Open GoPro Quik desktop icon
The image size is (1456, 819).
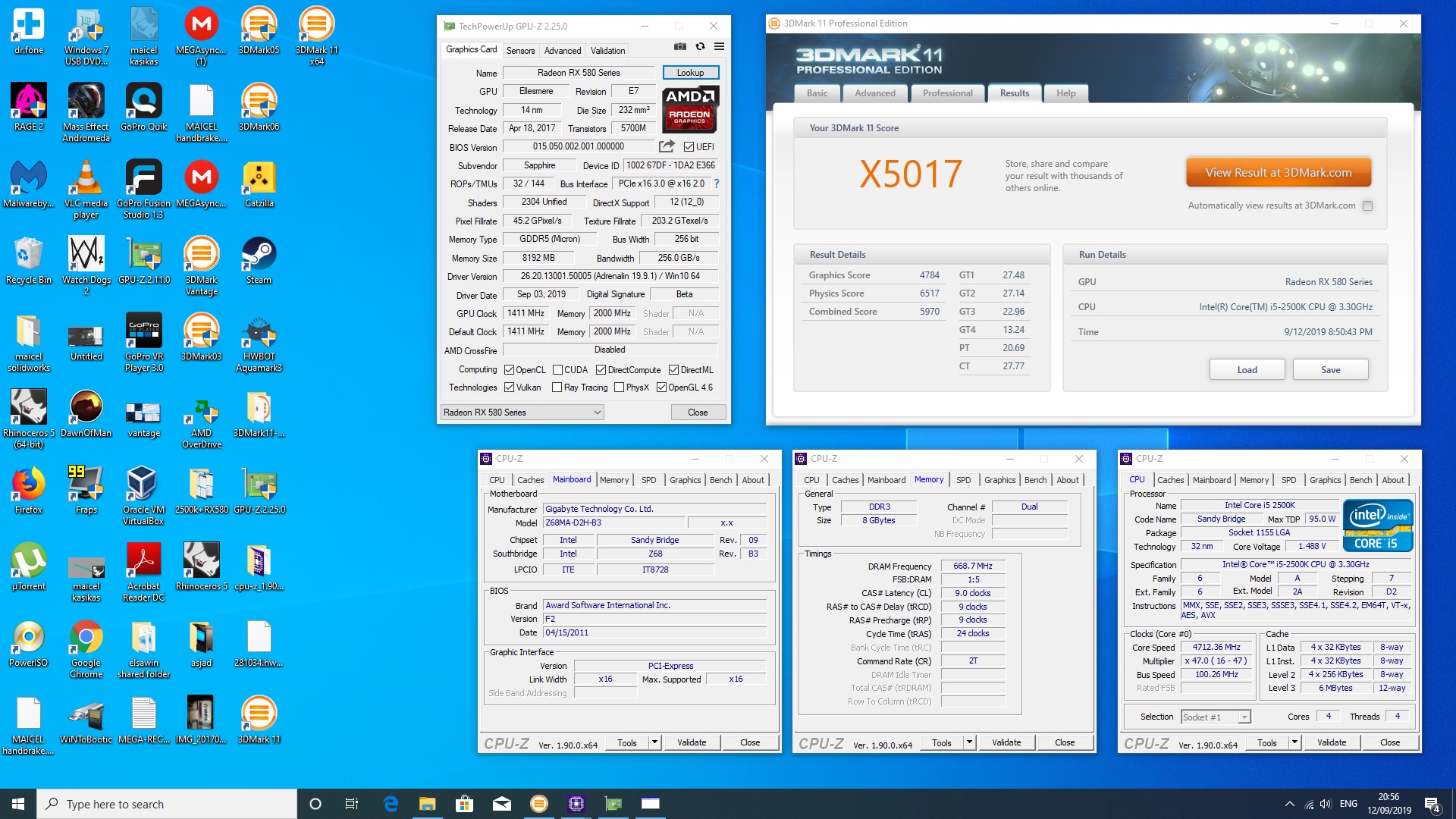point(143,107)
